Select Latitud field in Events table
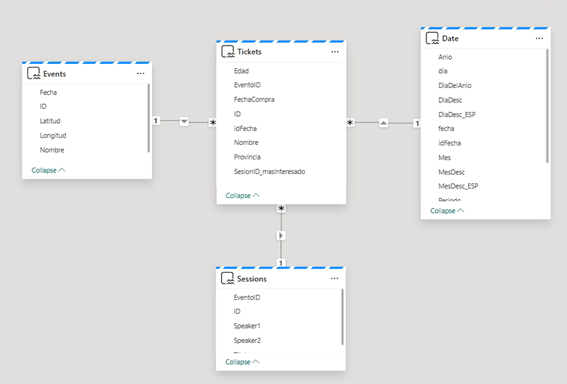This screenshot has width=567, height=384. pyautogui.click(x=50, y=121)
